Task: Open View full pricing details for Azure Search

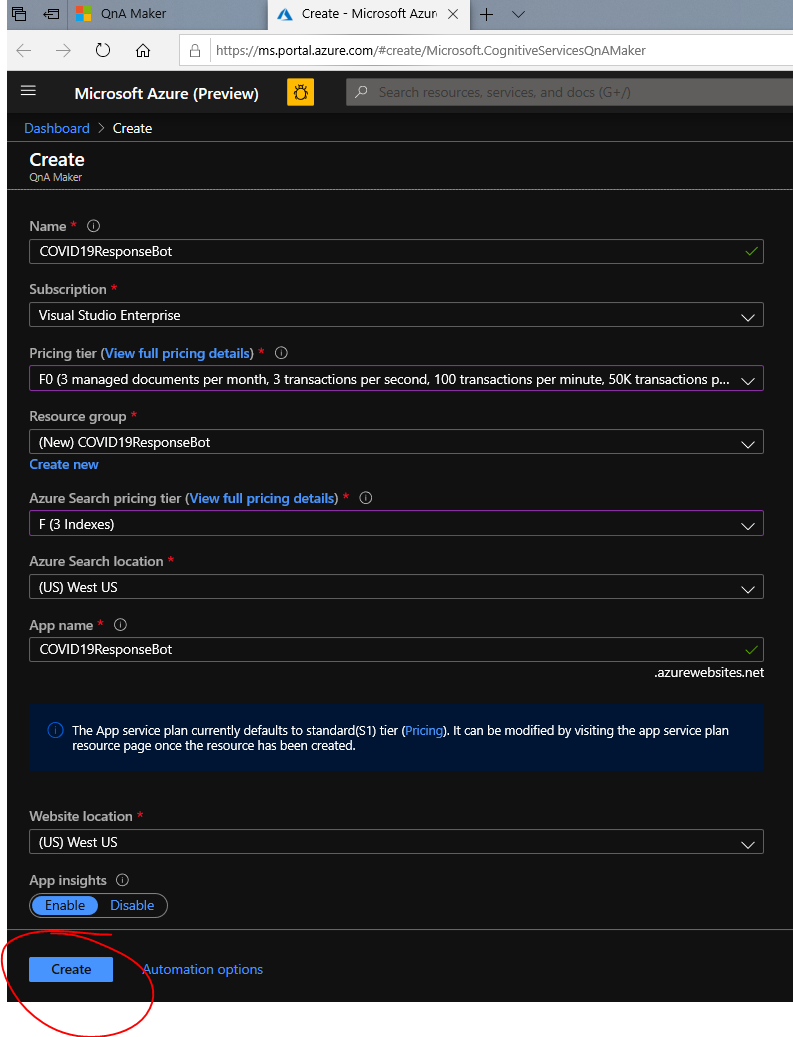Action: (262, 498)
